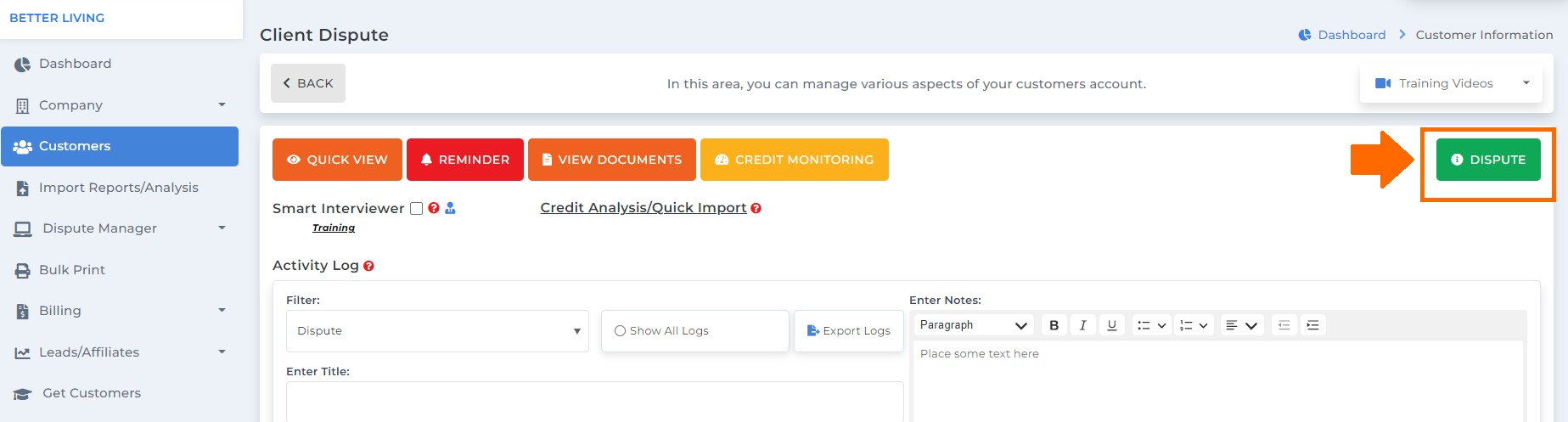Expand the Dispute Manager arrow
Viewport: 1568px width, 422px height.
click(222, 228)
